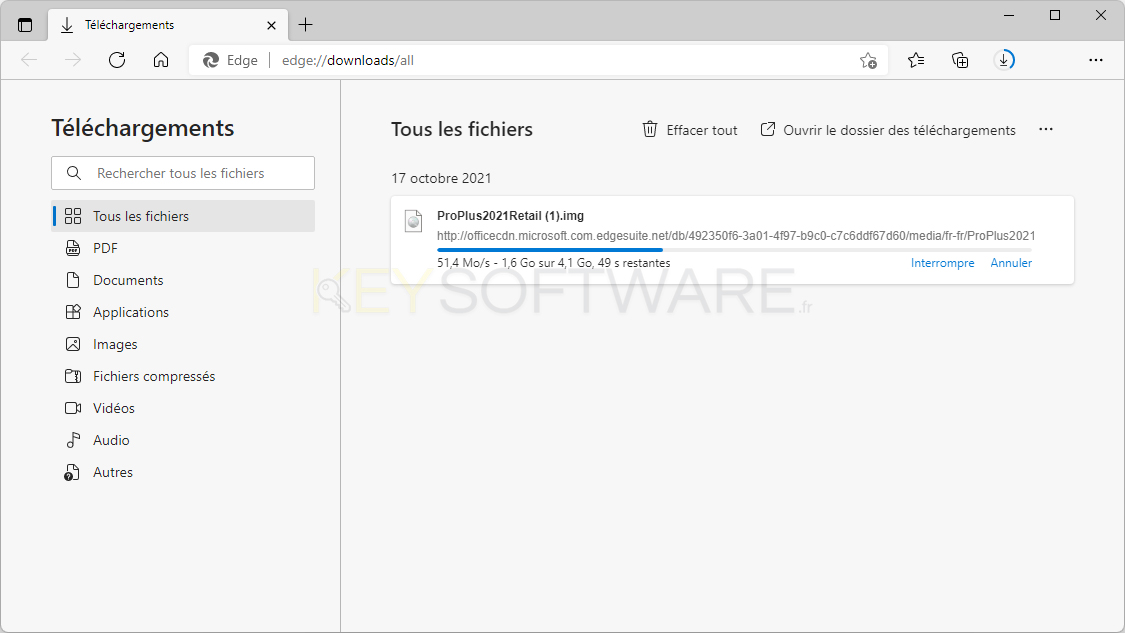
Task: Open a new tab with plus button
Action: pos(306,25)
